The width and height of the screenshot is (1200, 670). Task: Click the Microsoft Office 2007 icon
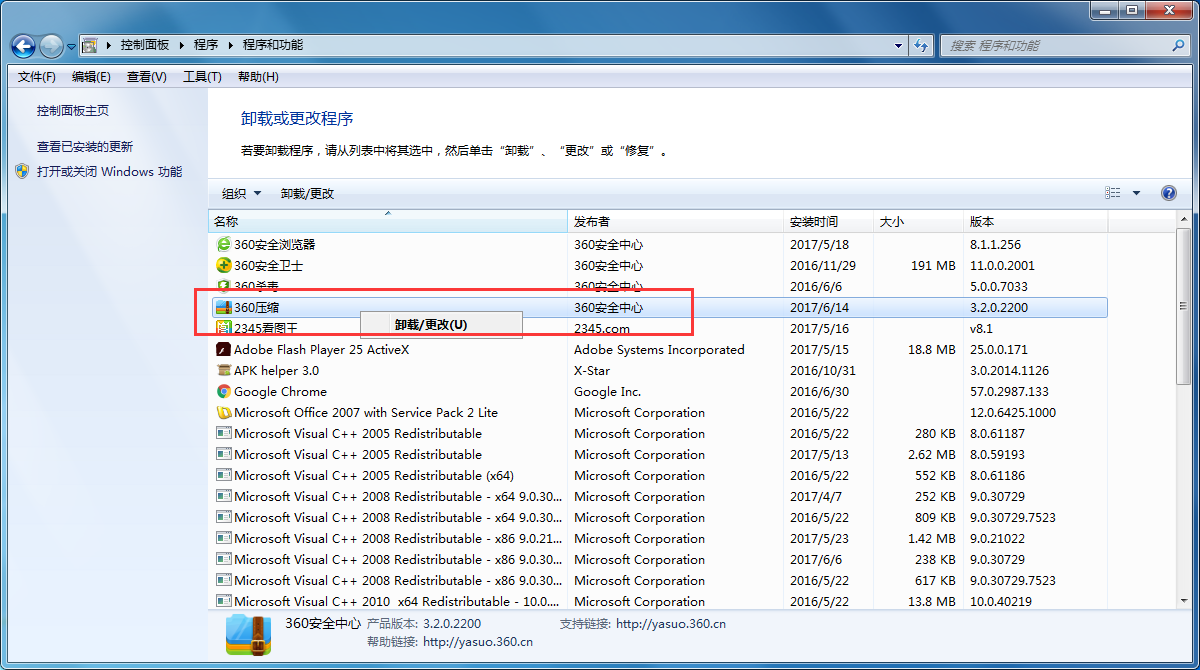pyautogui.click(x=224, y=412)
